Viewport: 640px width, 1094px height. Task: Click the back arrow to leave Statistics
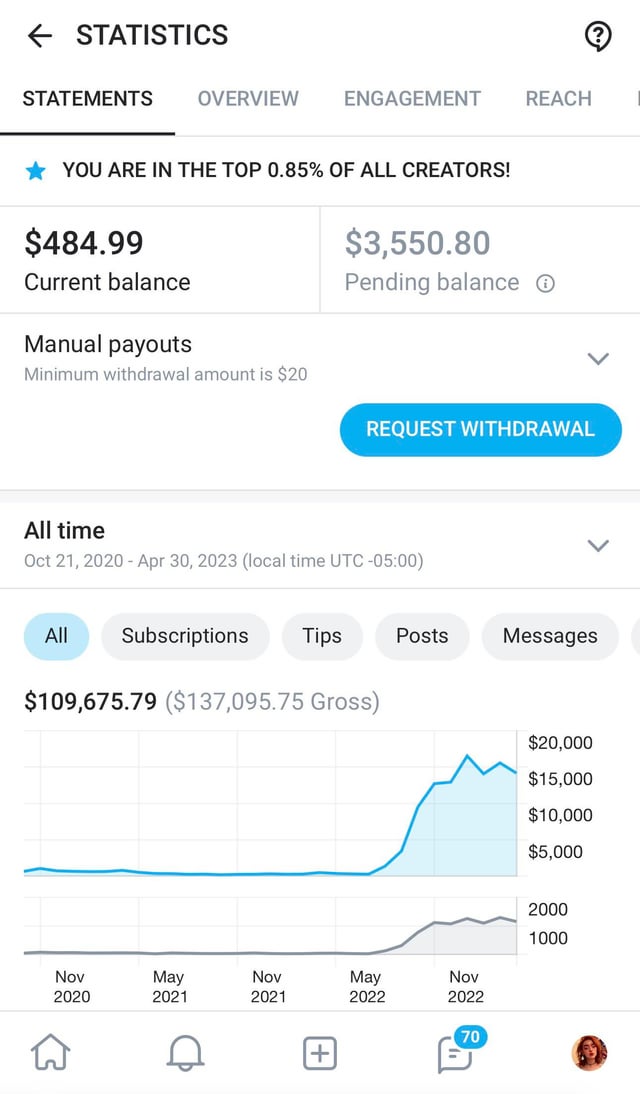pyautogui.click(x=38, y=36)
